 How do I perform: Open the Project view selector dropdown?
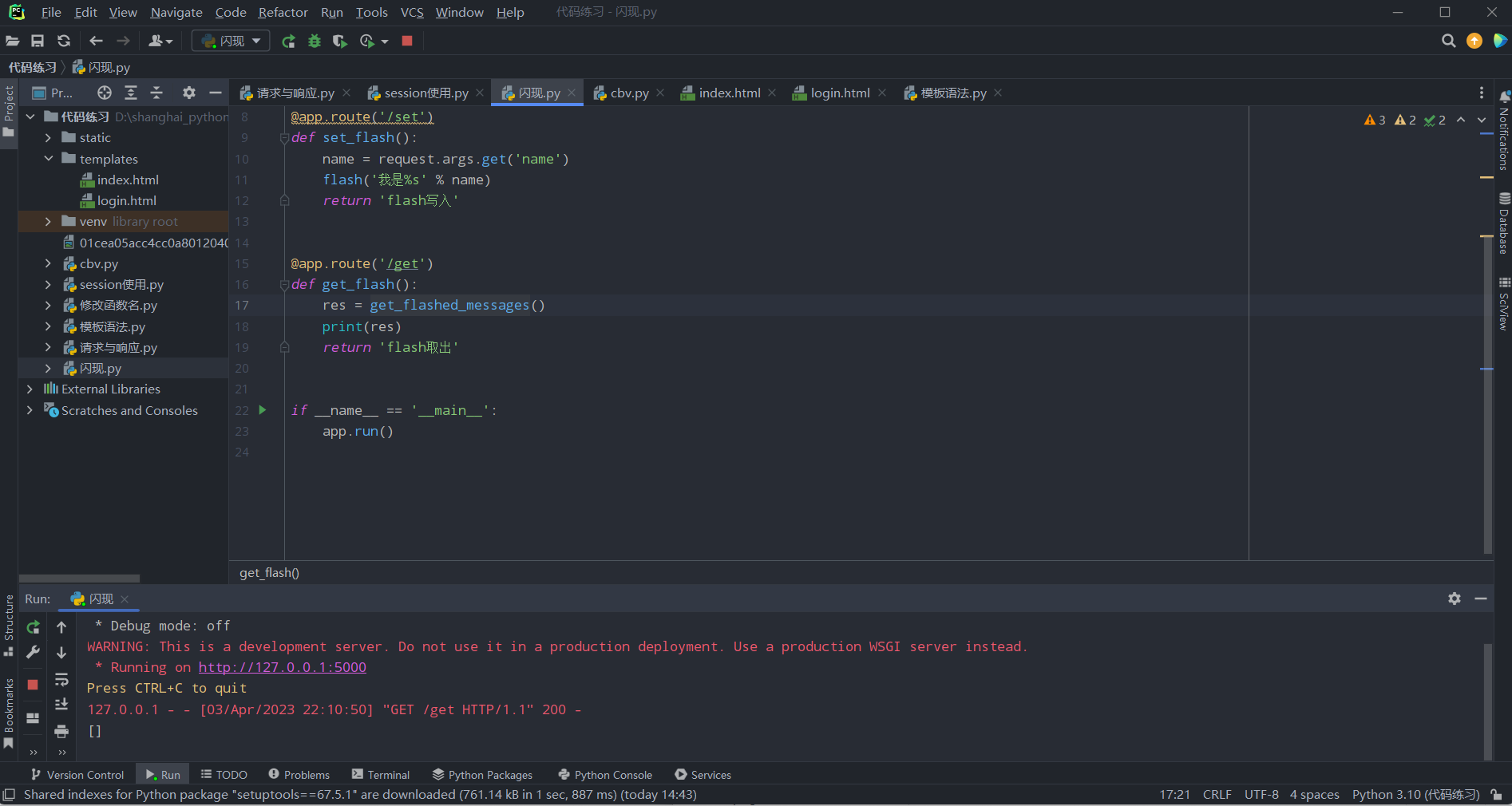point(53,93)
